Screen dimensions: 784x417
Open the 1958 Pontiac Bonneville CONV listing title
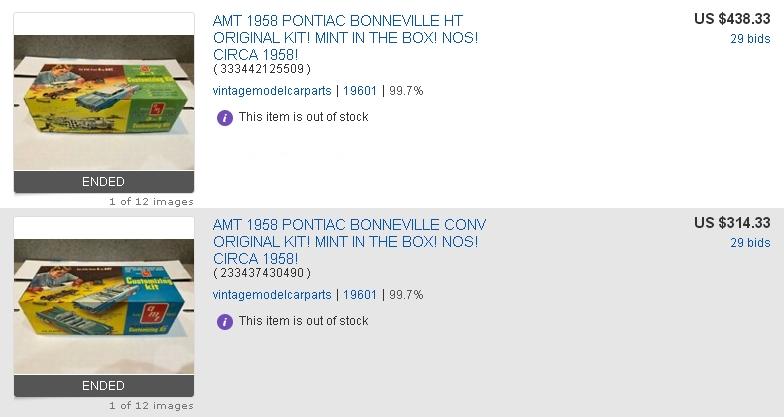(350, 242)
